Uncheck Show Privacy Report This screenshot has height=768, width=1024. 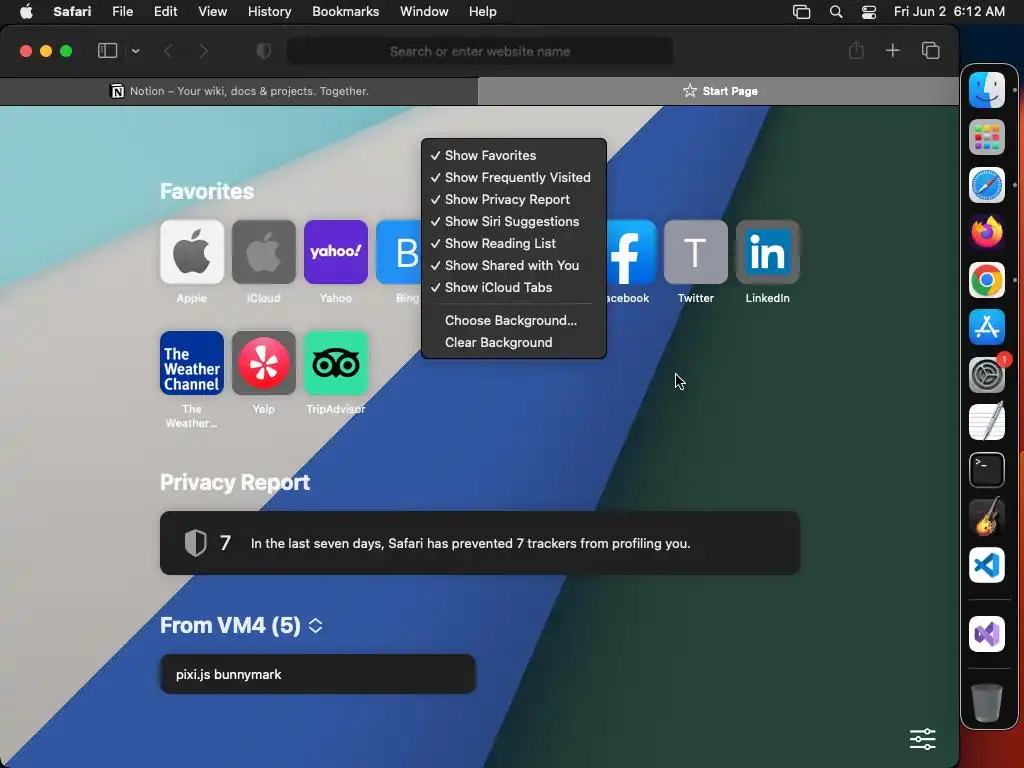click(513, 200)
